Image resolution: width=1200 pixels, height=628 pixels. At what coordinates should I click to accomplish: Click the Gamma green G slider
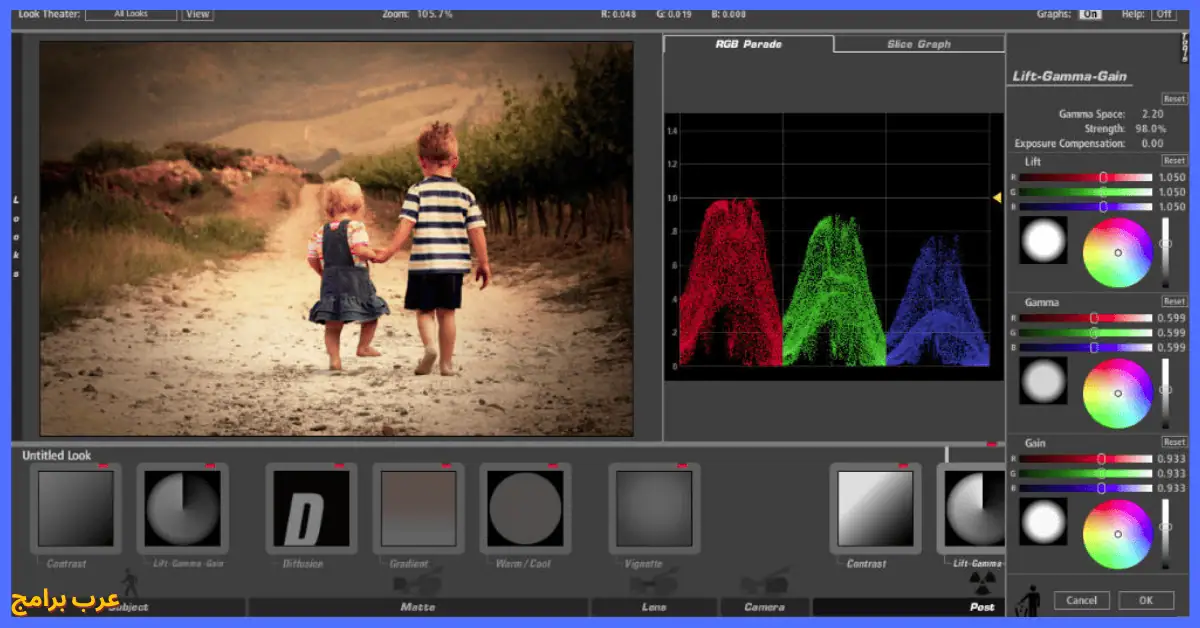click(1086, 333)
